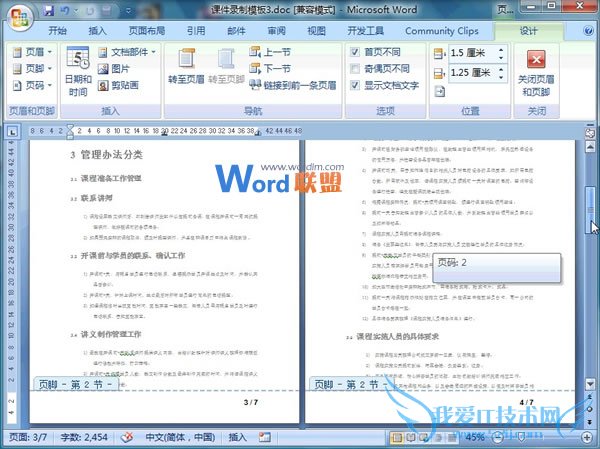Switch to Outline view
The width and height of the screenshot is (600, 449).
[x=438, y=437]
